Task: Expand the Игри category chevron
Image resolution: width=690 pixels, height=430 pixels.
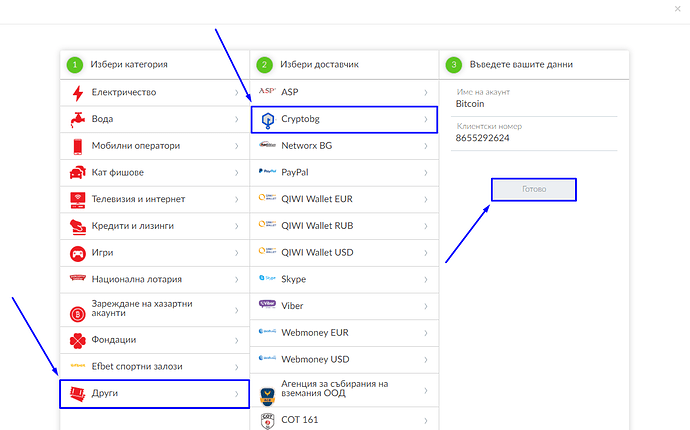Action: click(237, 253)
